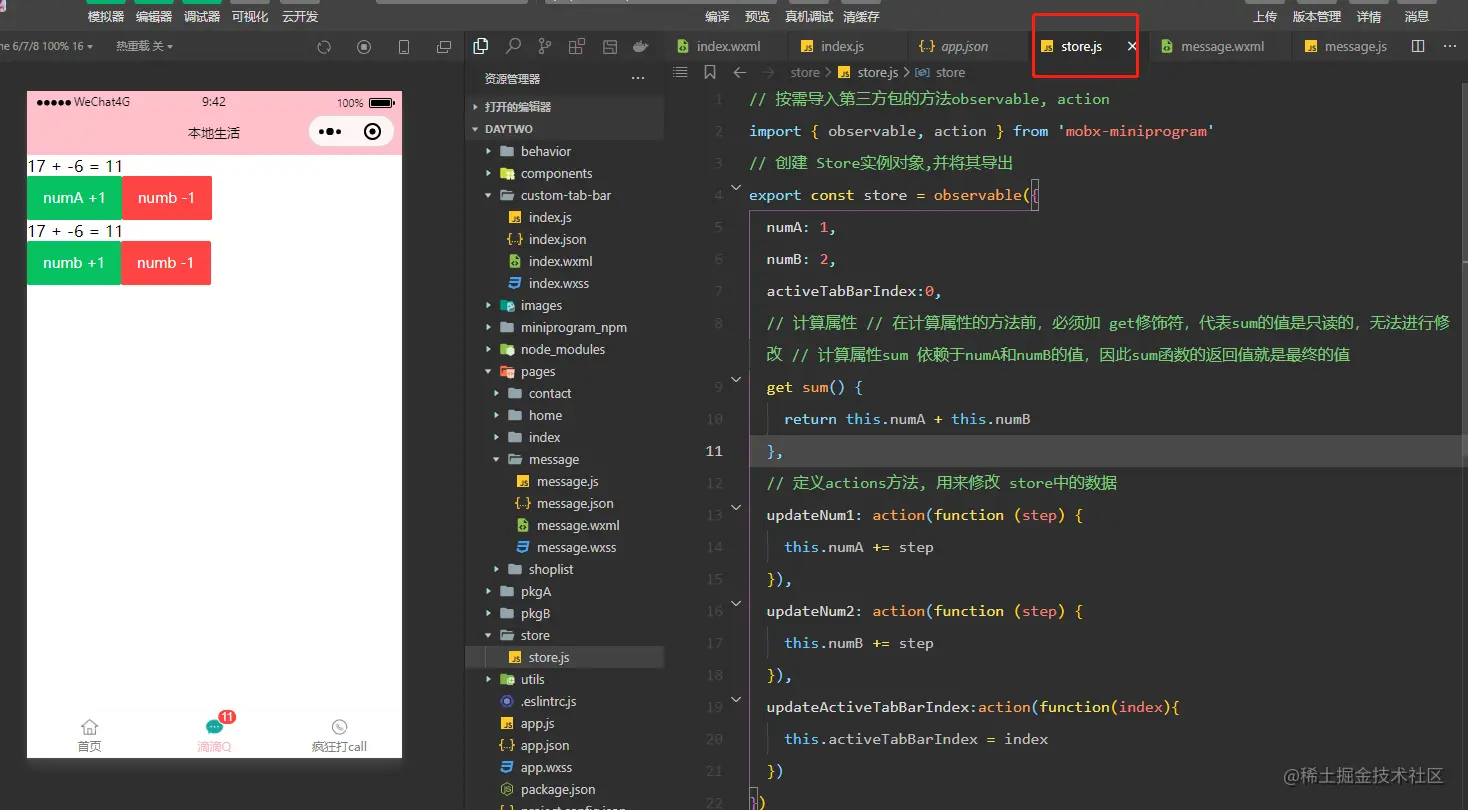1468x810 pixels.
Task: Expand the node_modules folder
Action: point(565,349)
